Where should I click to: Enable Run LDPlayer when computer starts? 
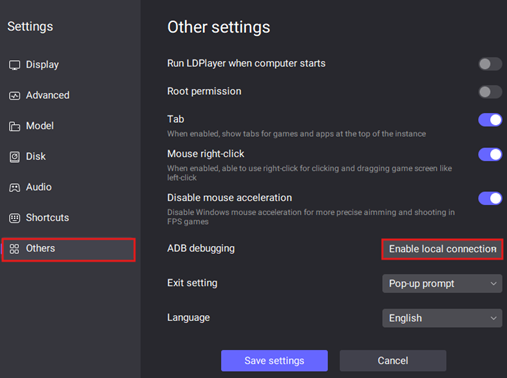click(x=490, y=64)
